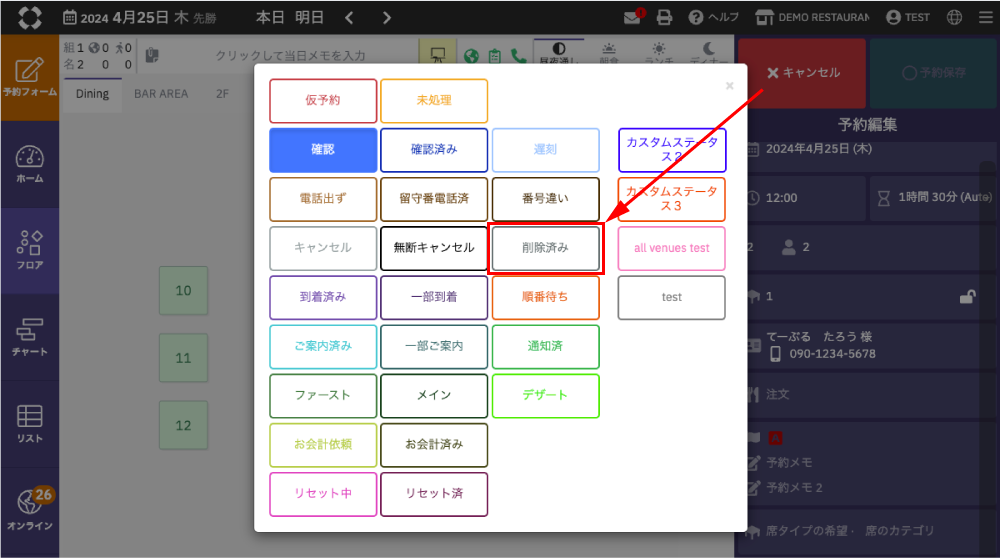Switch to the BAR AREA tab
This screenshot has height=558, width=1000.
tap(161, 94)
